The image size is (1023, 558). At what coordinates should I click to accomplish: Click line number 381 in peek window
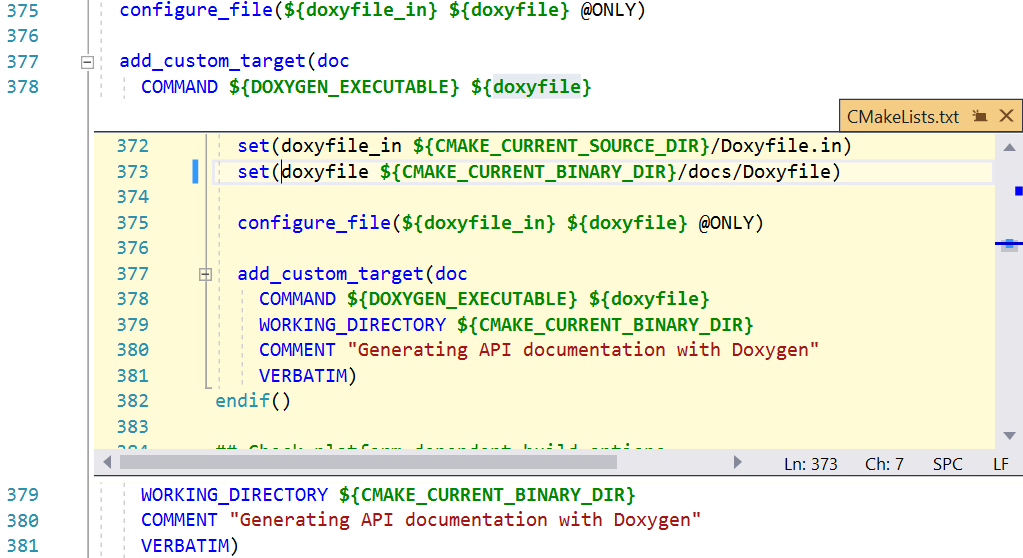tap(132, 376)
